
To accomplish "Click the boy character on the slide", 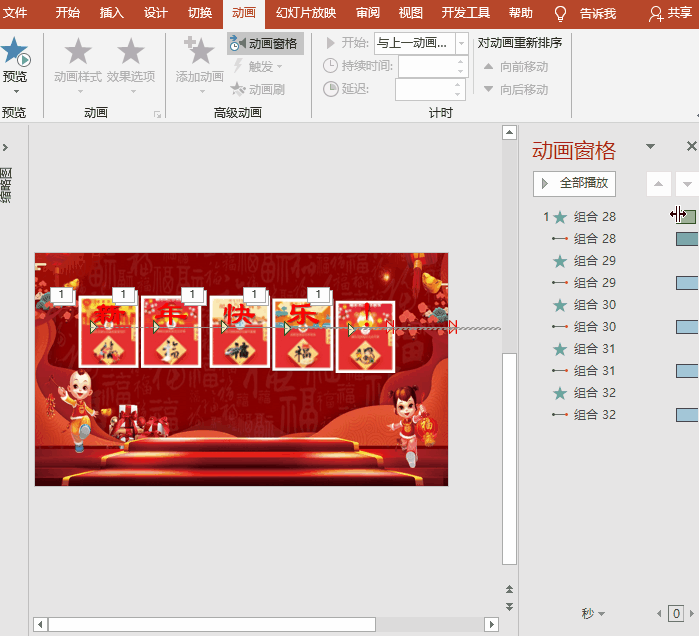I will [76, 410].
